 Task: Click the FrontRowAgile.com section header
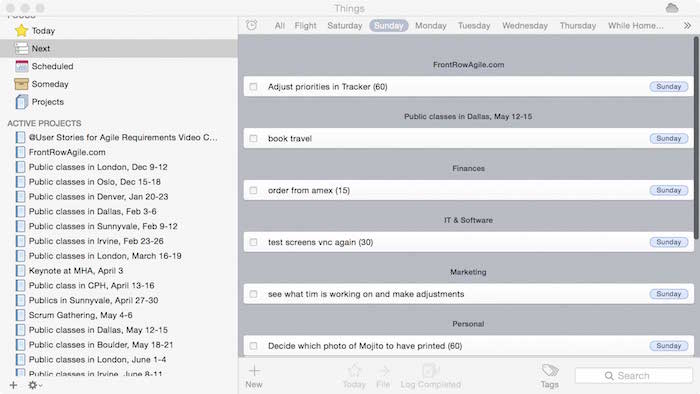[x=468, y=65]
